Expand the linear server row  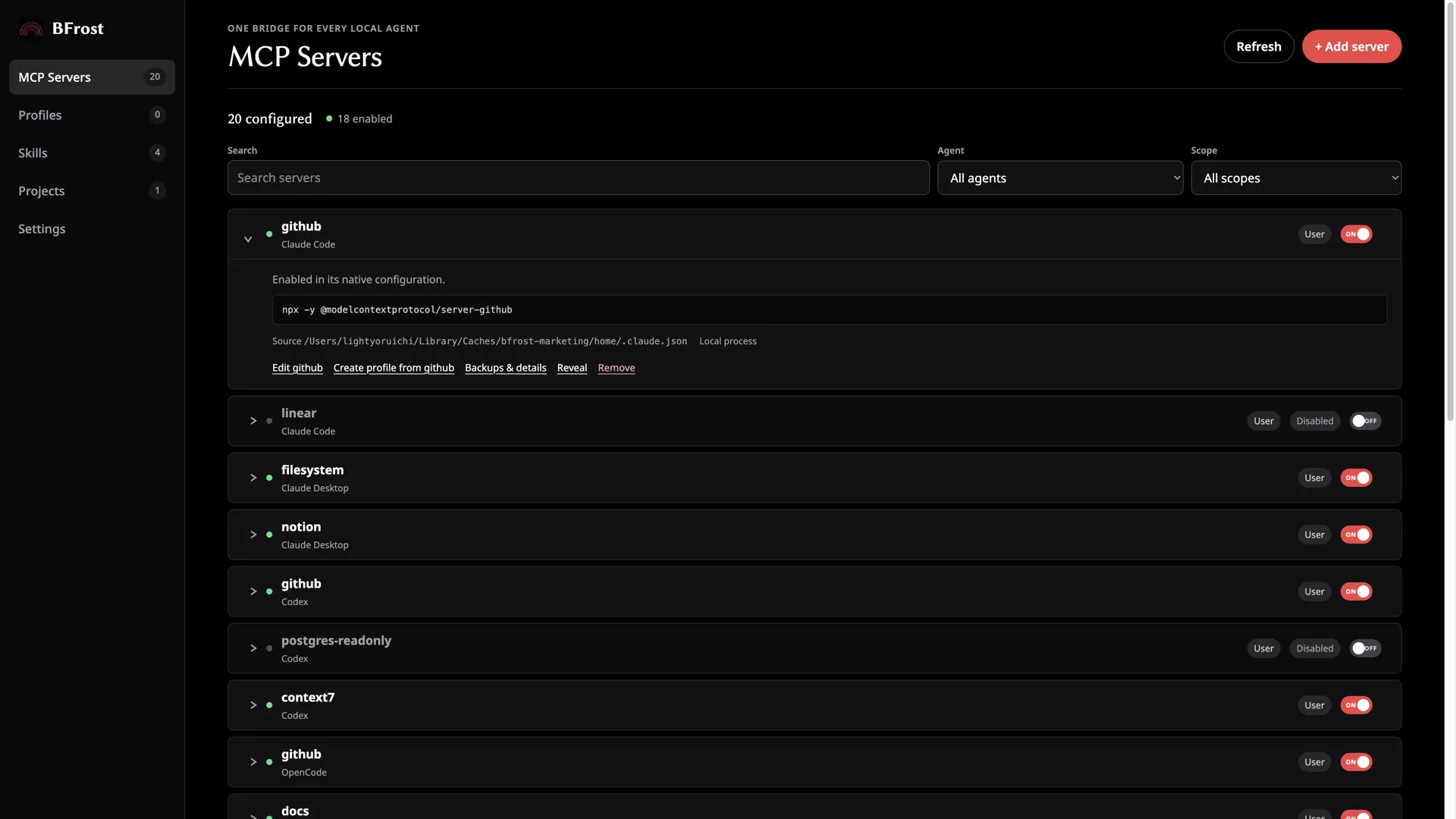[x=253, y=421]
